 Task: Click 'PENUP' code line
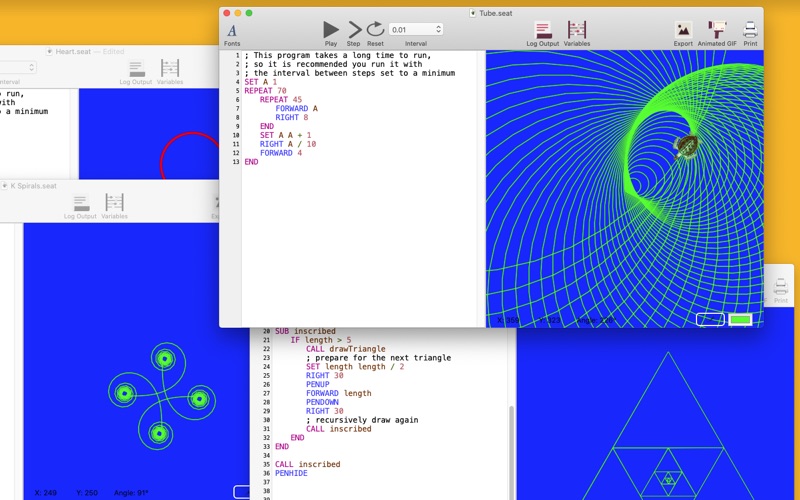pyautogui.click(x=317, y=384)
